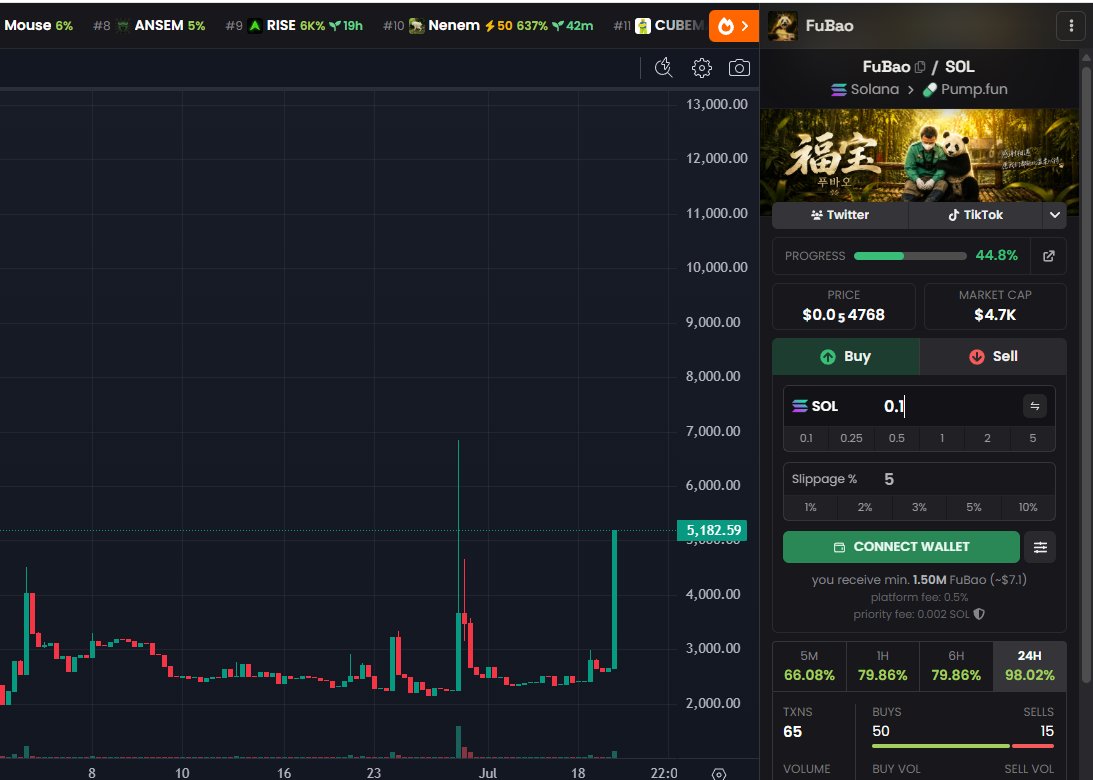The image size is (1093, 780).
Task: Open chart settings gear
Action: (702, 68)
